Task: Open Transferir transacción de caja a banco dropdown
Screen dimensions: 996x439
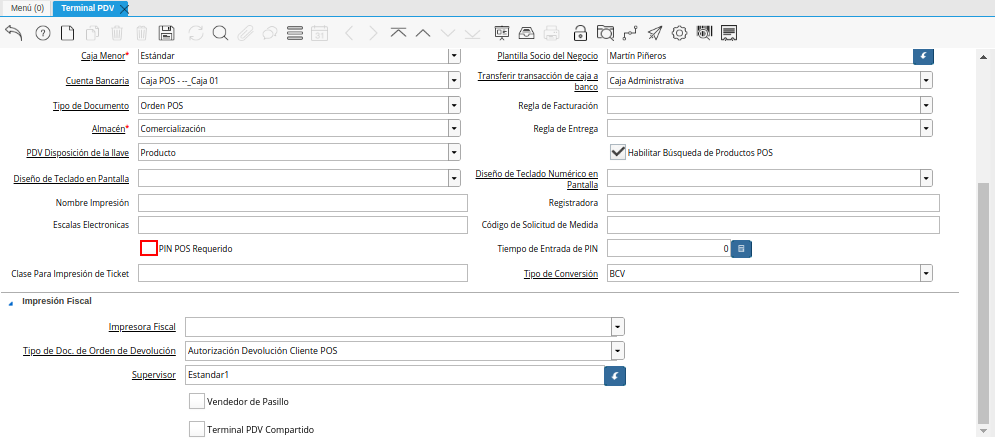Action: [x=927, y=81]
